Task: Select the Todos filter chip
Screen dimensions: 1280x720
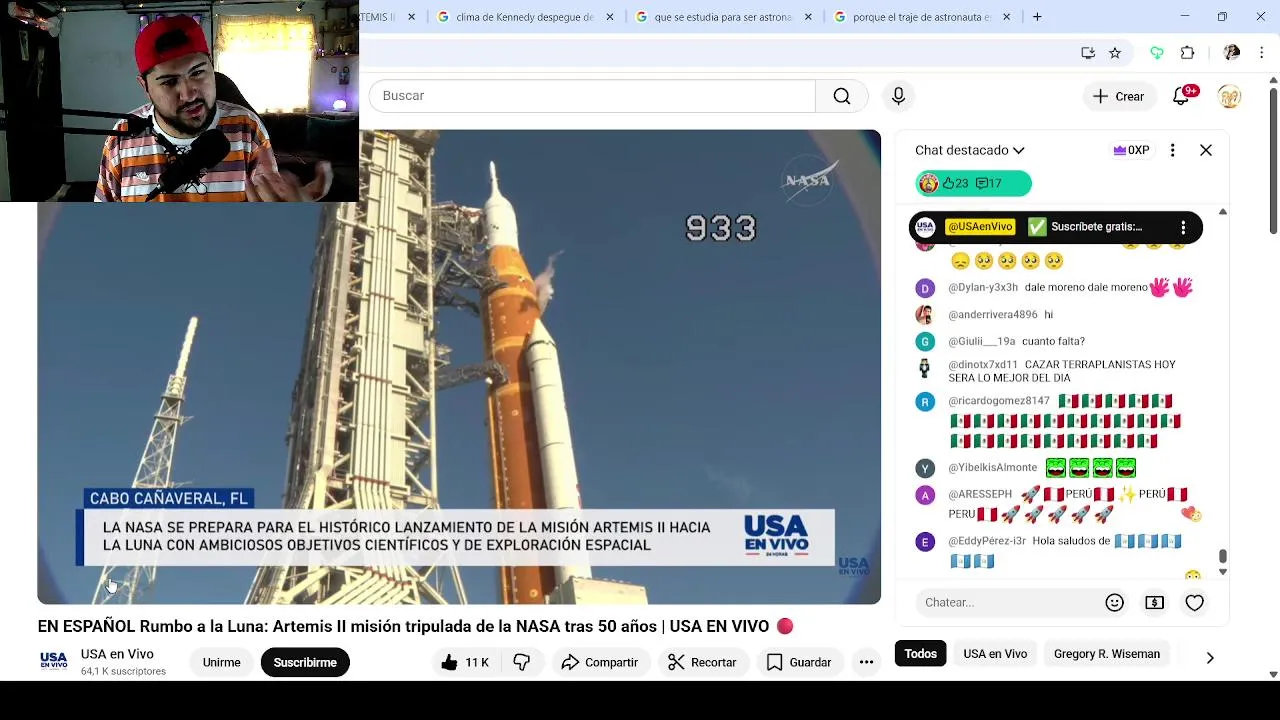Action: coord(920,654)
